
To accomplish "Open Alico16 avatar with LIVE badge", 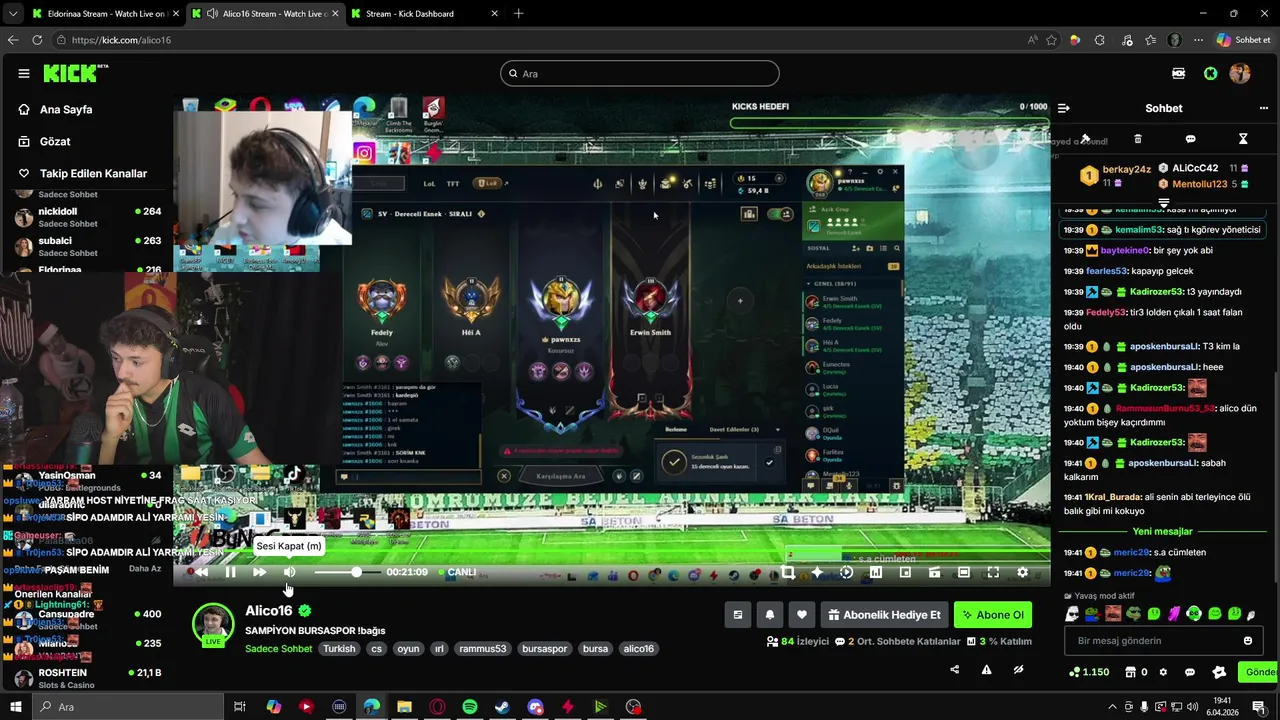I will tap(213, 625).
